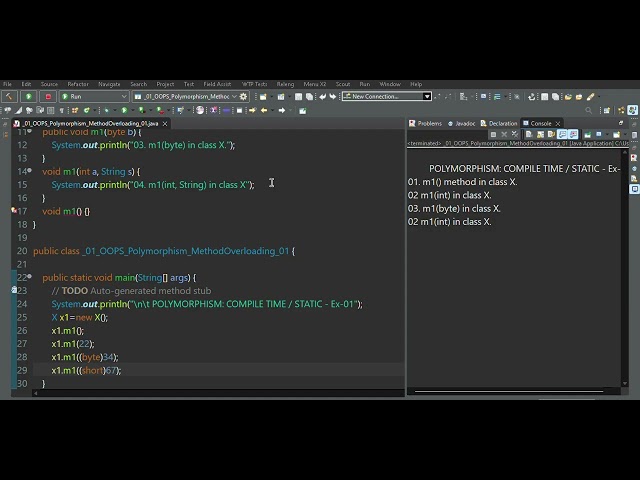Image resolution: width=640 pixels, height=480 pixels.
Task: Collapse the fold marker at line 14
Action: tap(29, 170)
